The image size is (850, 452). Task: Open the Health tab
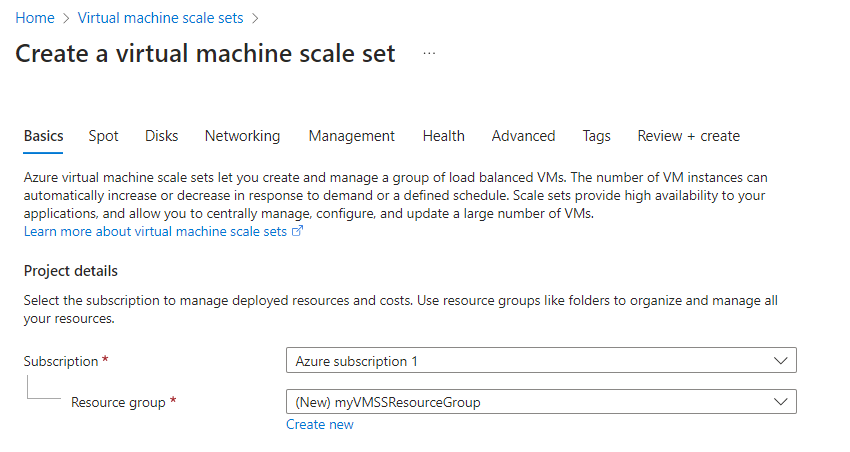(x=443, y=136)
